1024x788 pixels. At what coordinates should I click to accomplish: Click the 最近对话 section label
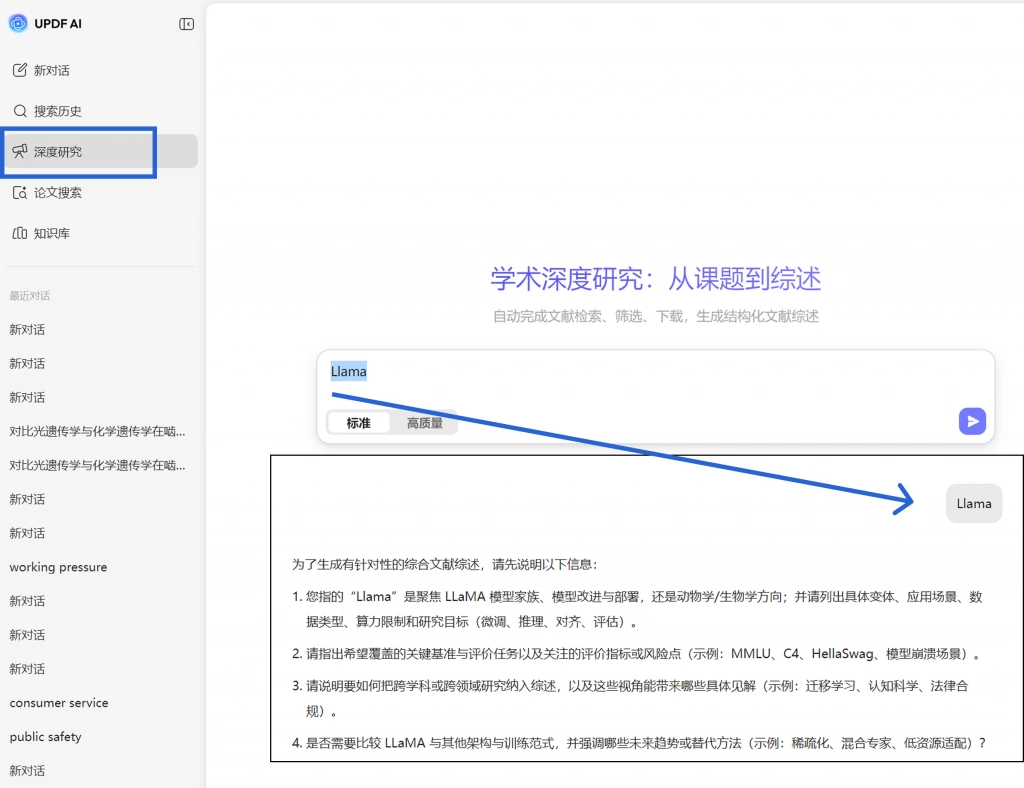tap(29, 296)
